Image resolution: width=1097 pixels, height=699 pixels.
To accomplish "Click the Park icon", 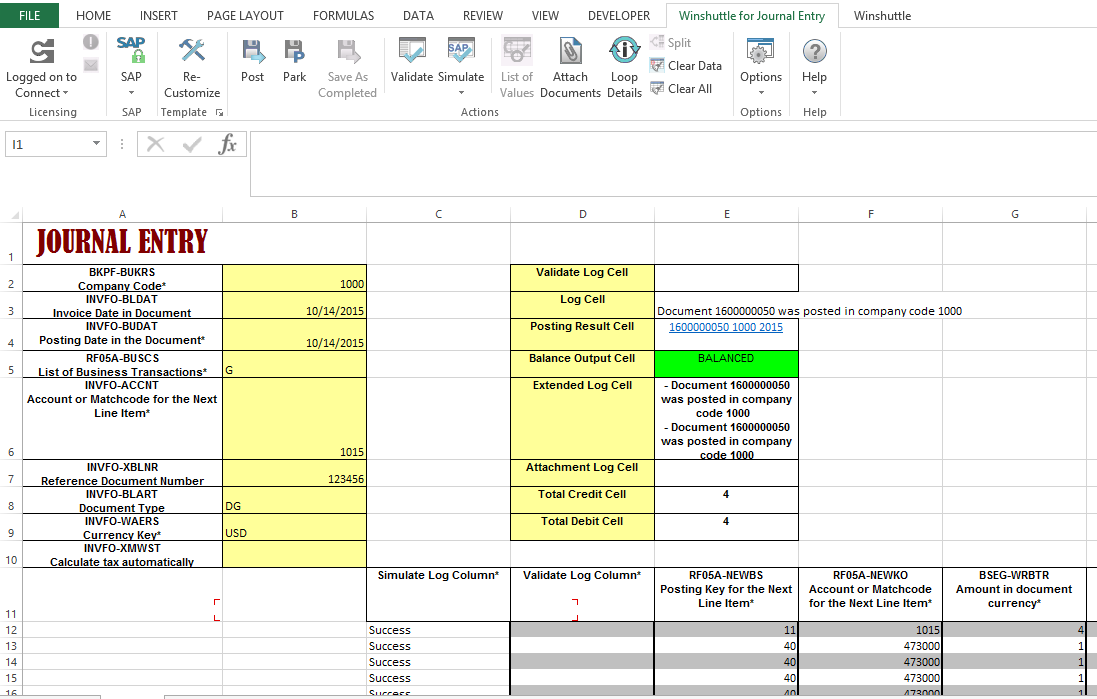I will coord(294,51).
